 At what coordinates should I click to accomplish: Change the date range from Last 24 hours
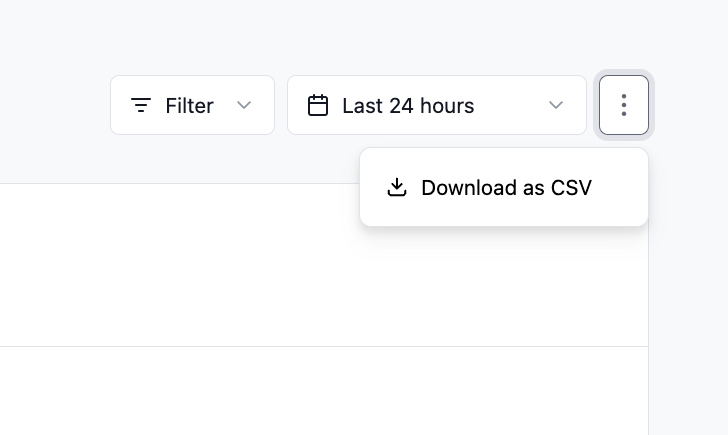[x=437, y=105]
